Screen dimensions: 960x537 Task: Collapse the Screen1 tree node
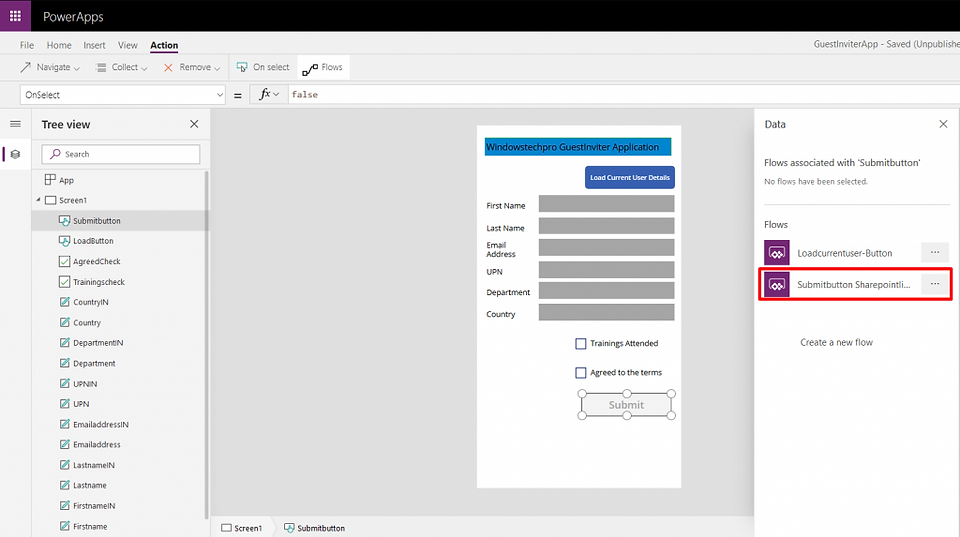[39, 200]
